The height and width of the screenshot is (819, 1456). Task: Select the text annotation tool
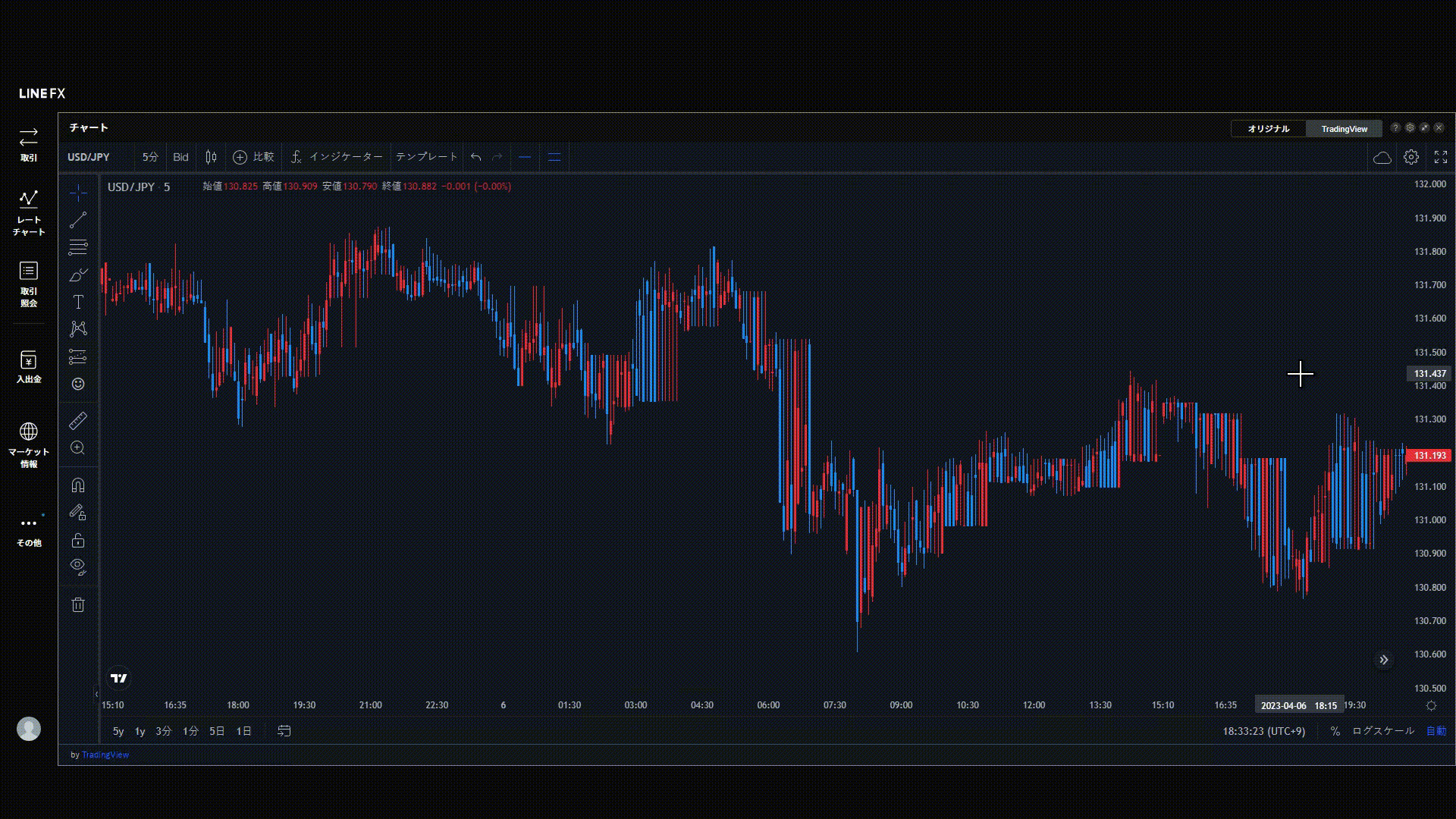(78, 302)
